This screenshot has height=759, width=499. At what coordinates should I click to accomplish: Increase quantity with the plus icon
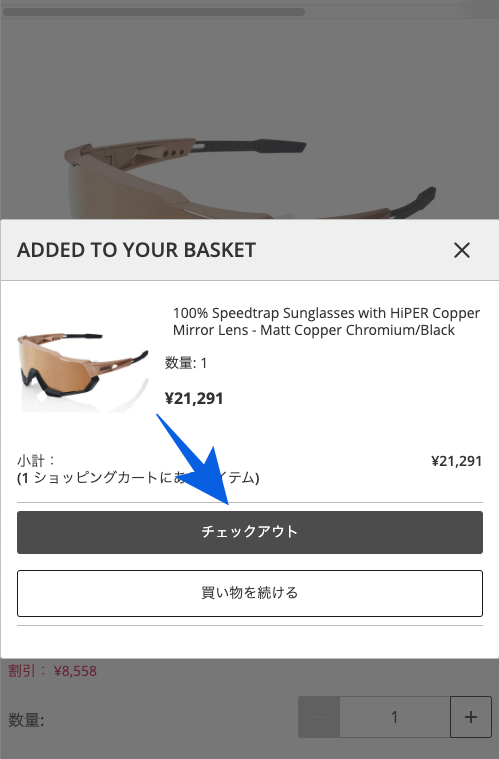coord(470,717)
